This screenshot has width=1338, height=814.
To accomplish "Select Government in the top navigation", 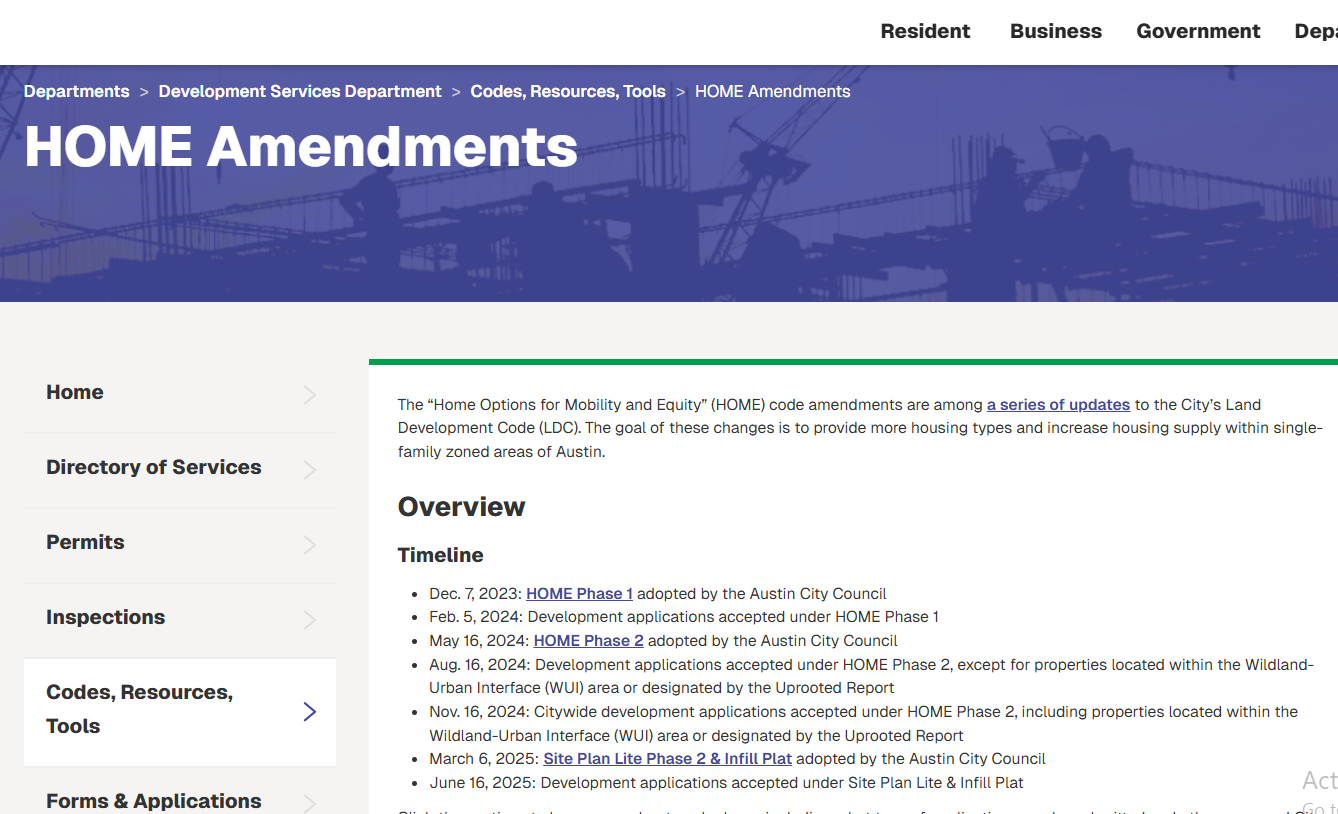I will coord(1197,31).
